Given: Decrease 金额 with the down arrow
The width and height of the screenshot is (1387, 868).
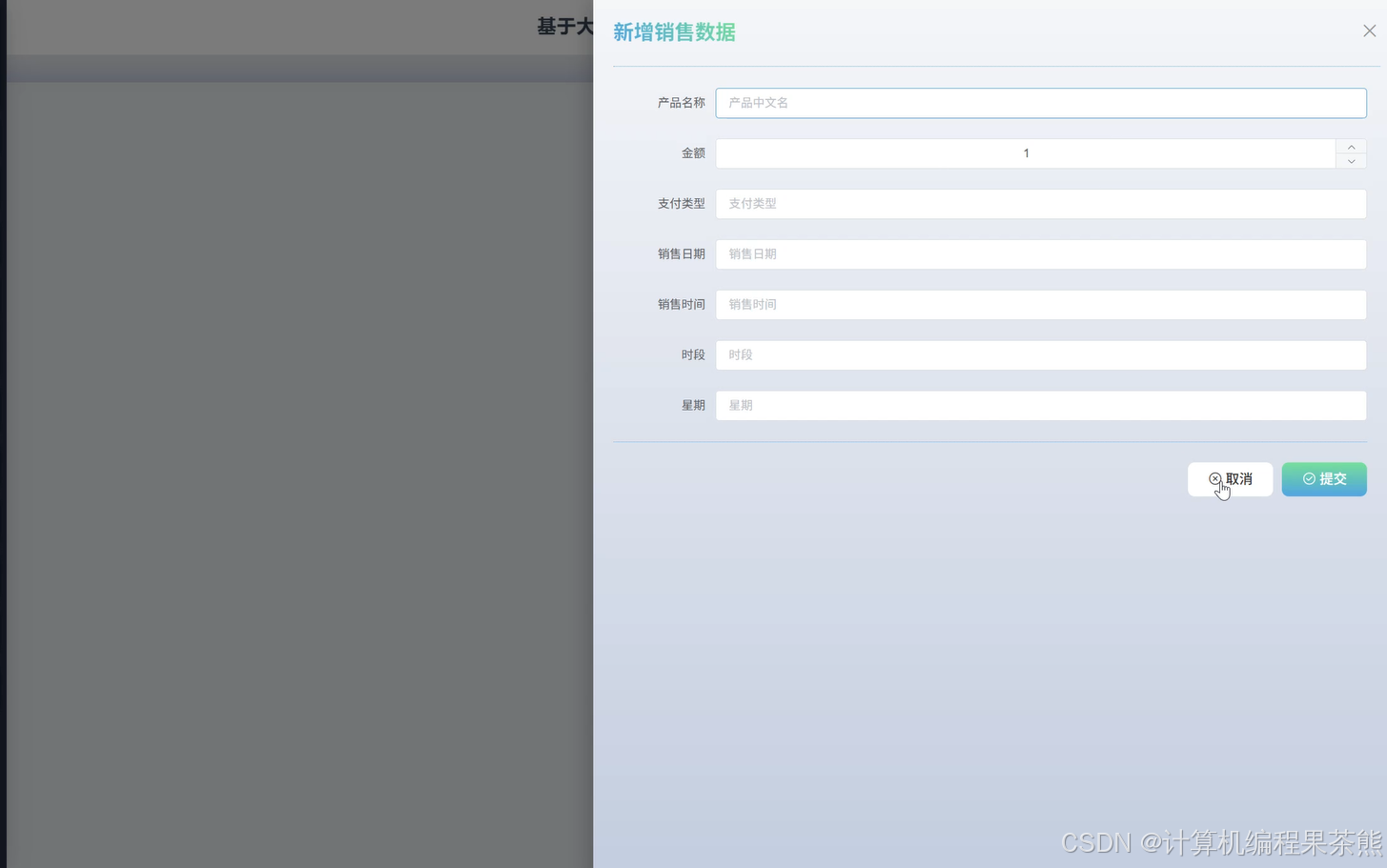Looking at the screenshot, I should point(1351,161).
